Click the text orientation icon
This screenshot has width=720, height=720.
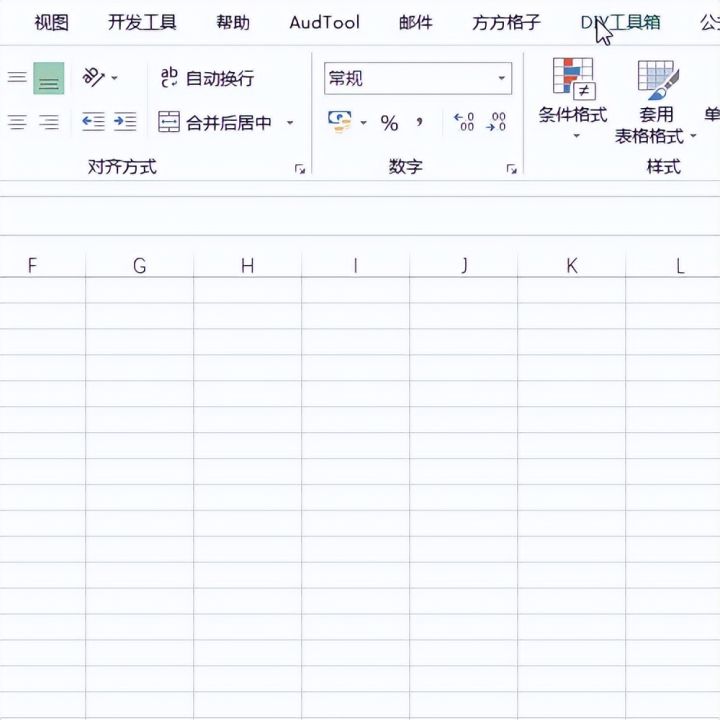(x=93, y=77)
